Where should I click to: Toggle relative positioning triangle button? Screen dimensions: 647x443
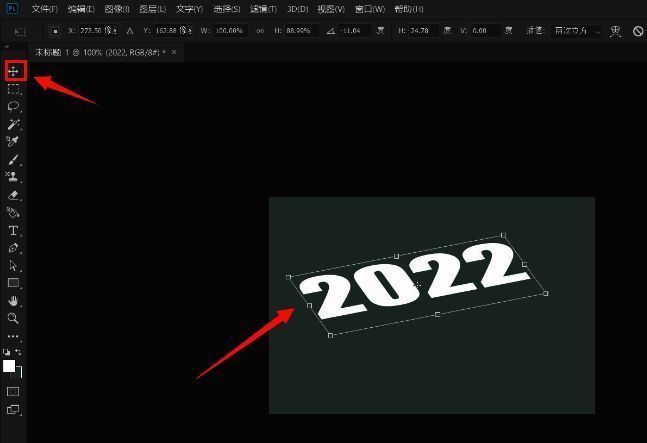tap(130, 31)
